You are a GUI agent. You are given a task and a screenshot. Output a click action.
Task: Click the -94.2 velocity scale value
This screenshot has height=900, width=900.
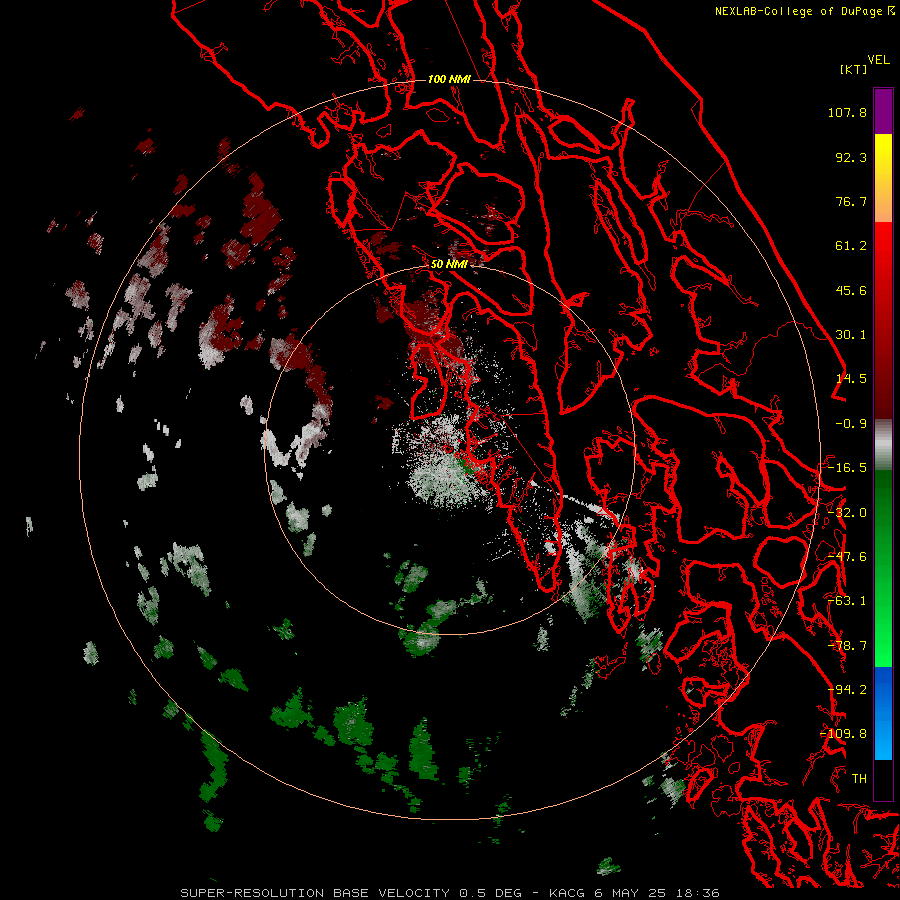pos(847,690)
